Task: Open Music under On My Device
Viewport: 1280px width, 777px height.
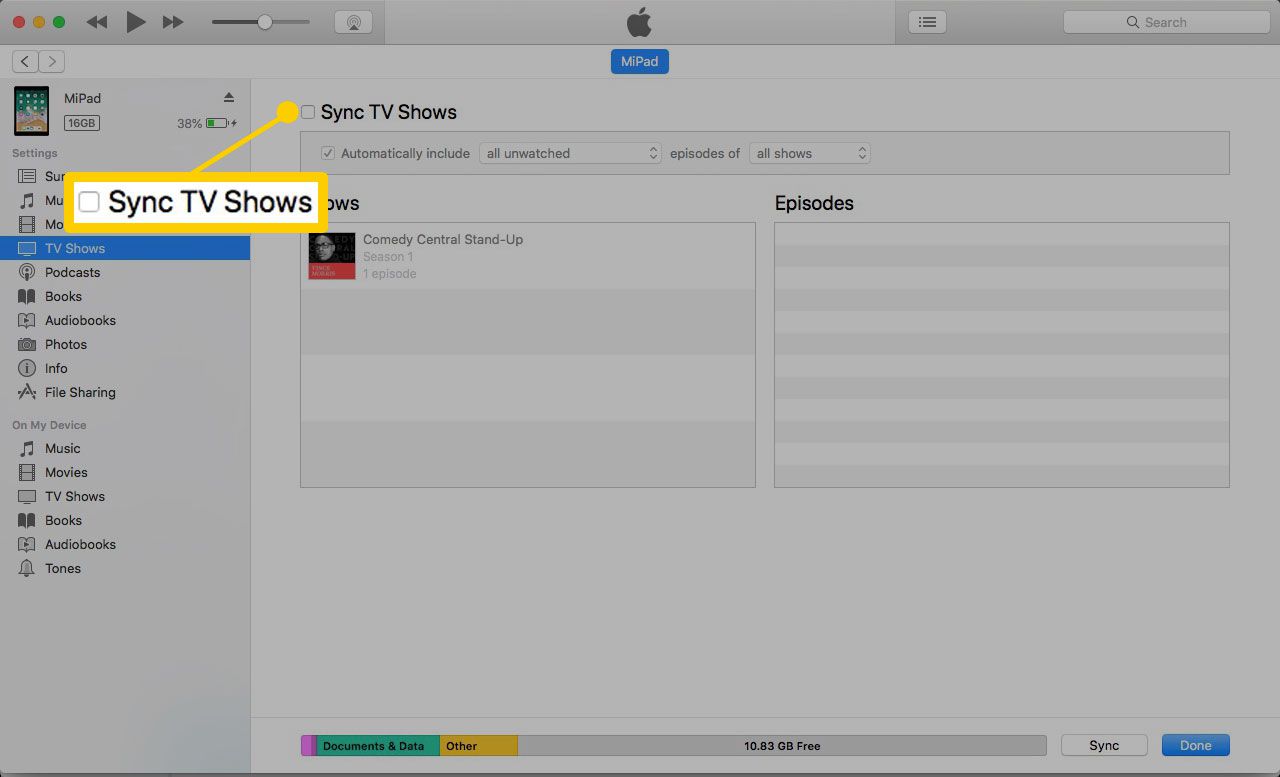Action: tap(125, 448)
